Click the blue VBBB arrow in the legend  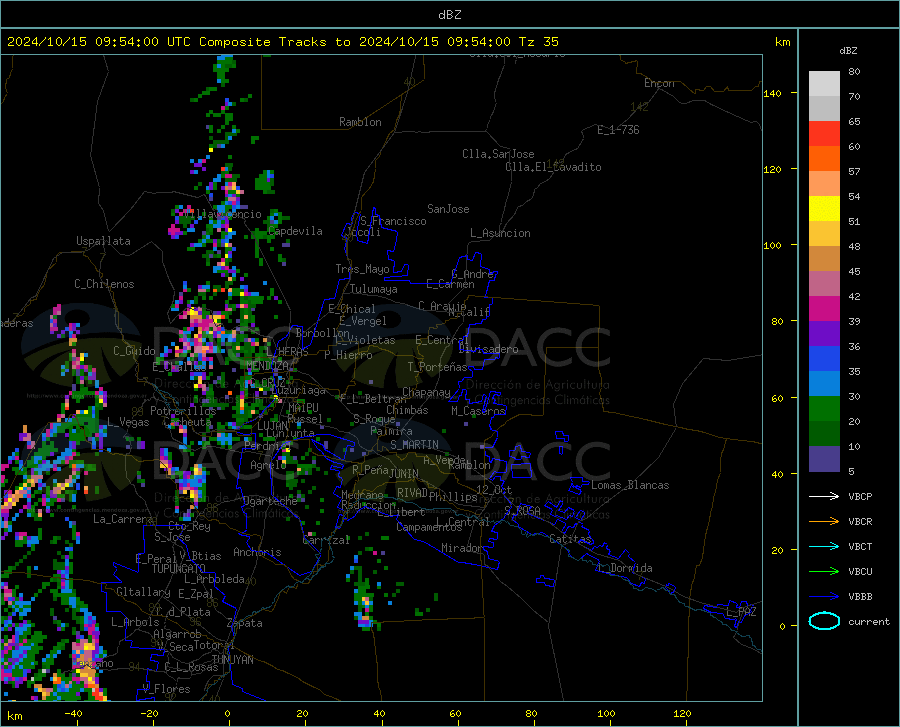tap(824, 597)
